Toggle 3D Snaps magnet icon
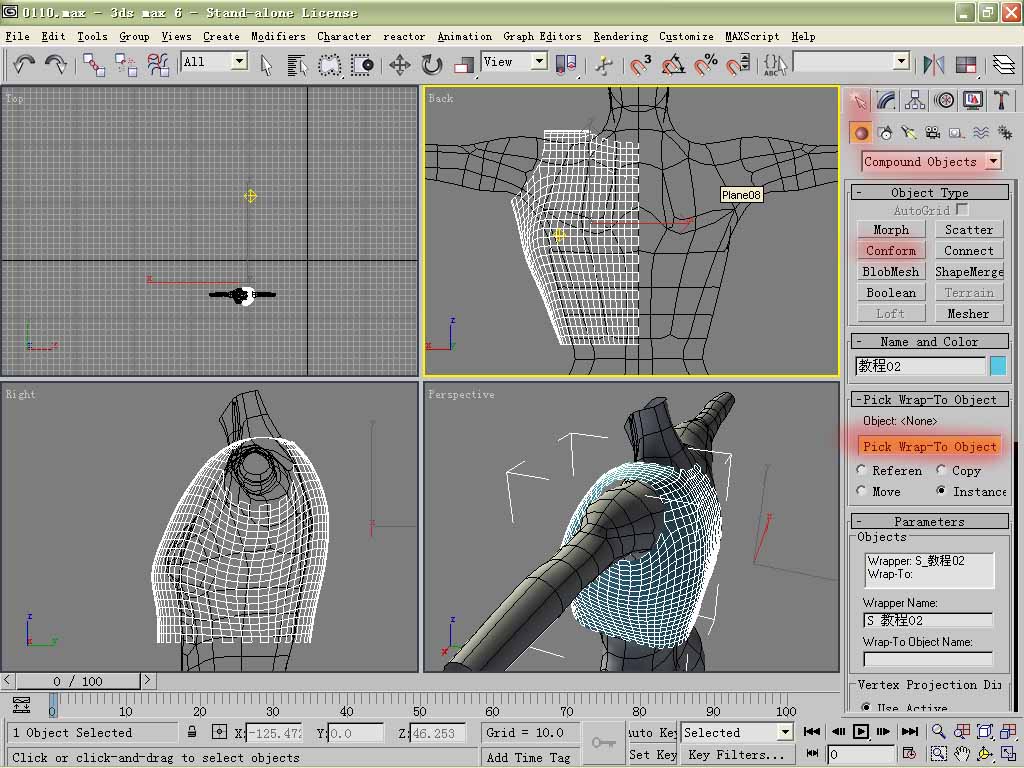This screenshot has height=768, width=1024. (641, 65)
